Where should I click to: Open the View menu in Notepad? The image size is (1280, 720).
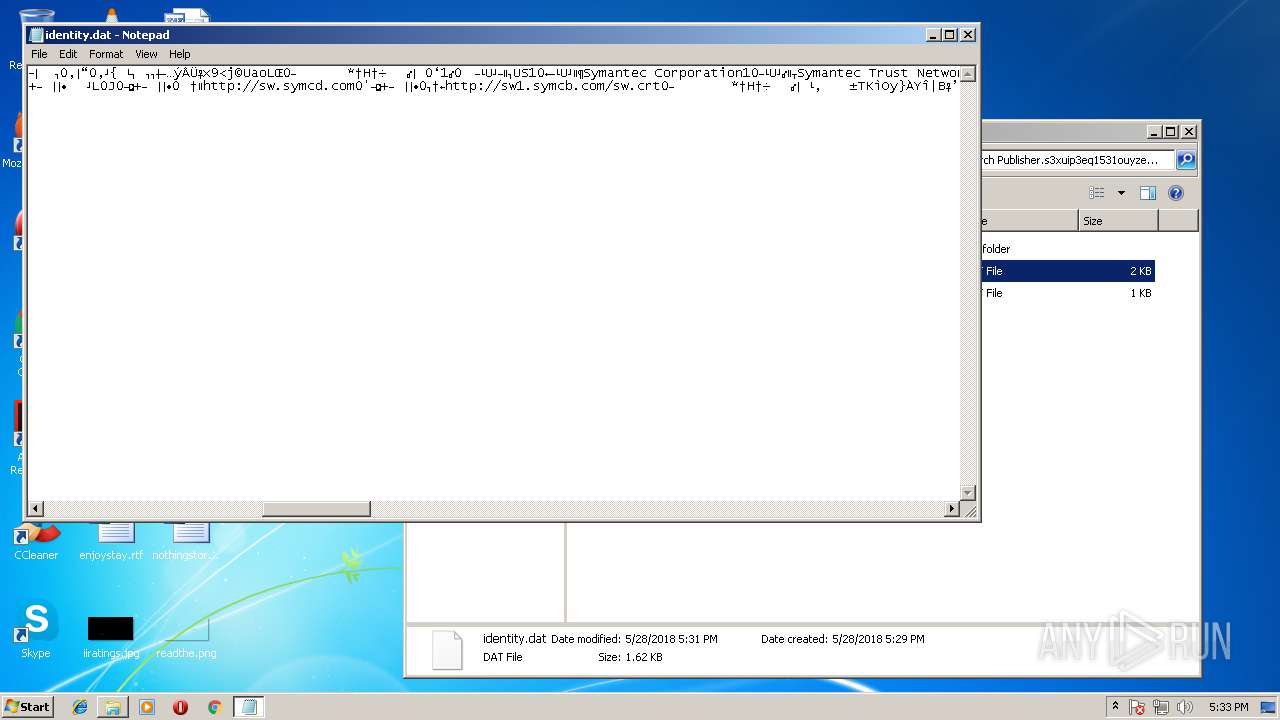tap(146, 54)
